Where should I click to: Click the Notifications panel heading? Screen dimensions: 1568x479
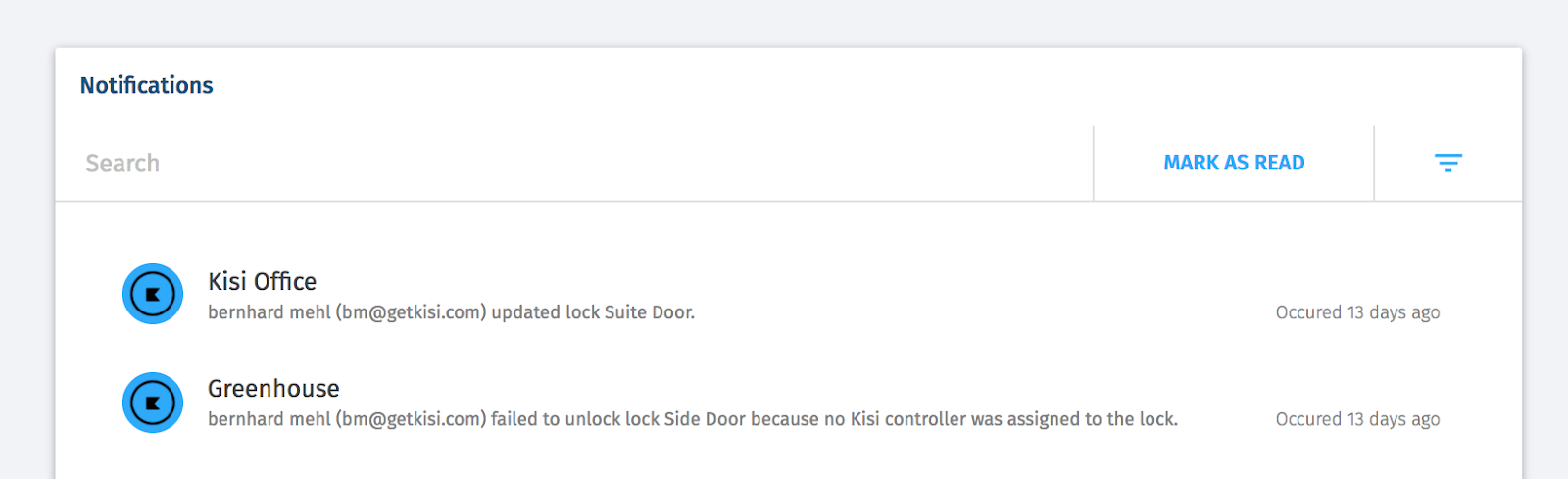pos(146,86)
